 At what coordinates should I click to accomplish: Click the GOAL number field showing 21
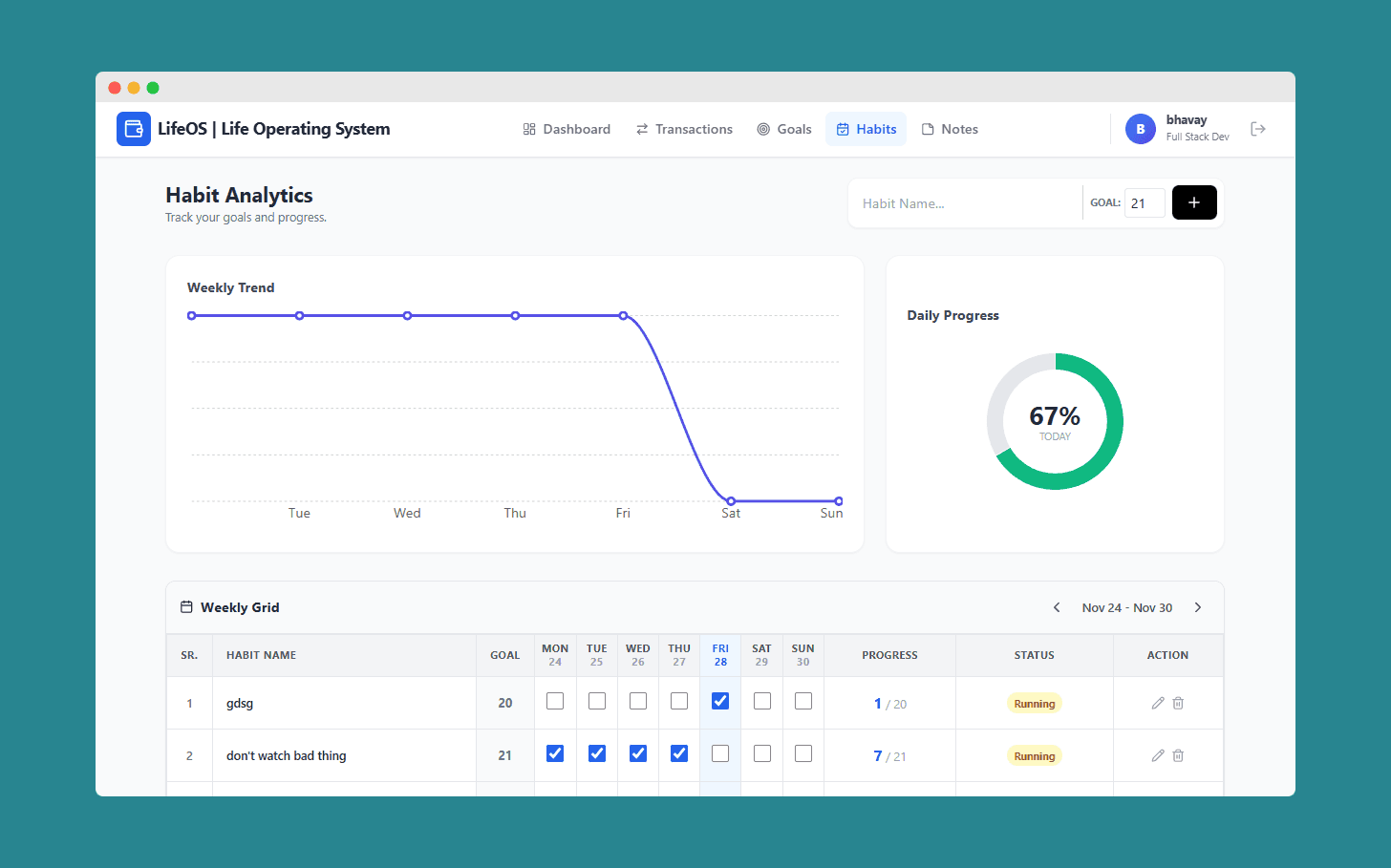pyautogui.click(x=1145, y=203)
